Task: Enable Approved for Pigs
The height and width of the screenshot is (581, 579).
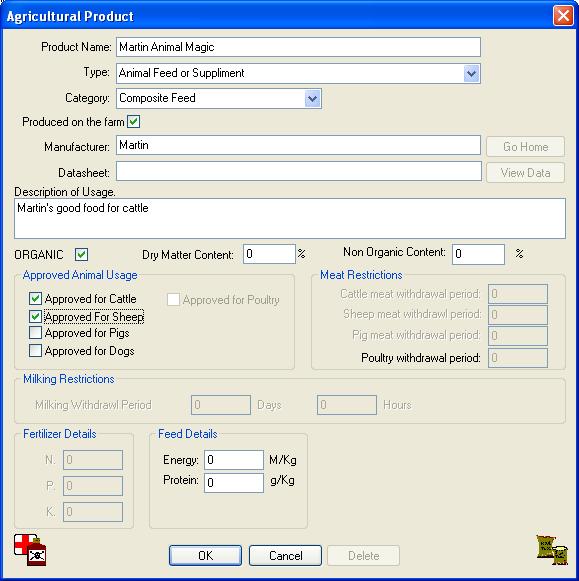Action: (x=35, y=333)
